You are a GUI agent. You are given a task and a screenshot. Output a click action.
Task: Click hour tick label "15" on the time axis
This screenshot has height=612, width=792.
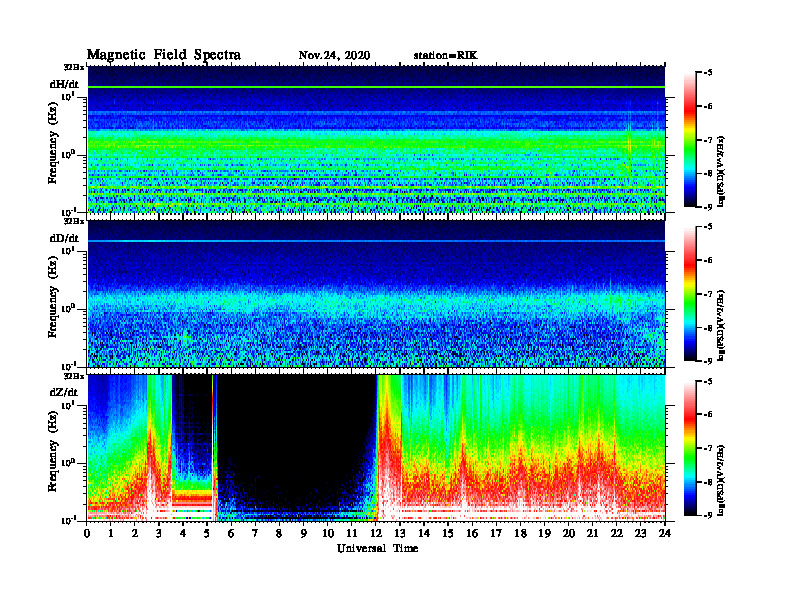(448, 533)
